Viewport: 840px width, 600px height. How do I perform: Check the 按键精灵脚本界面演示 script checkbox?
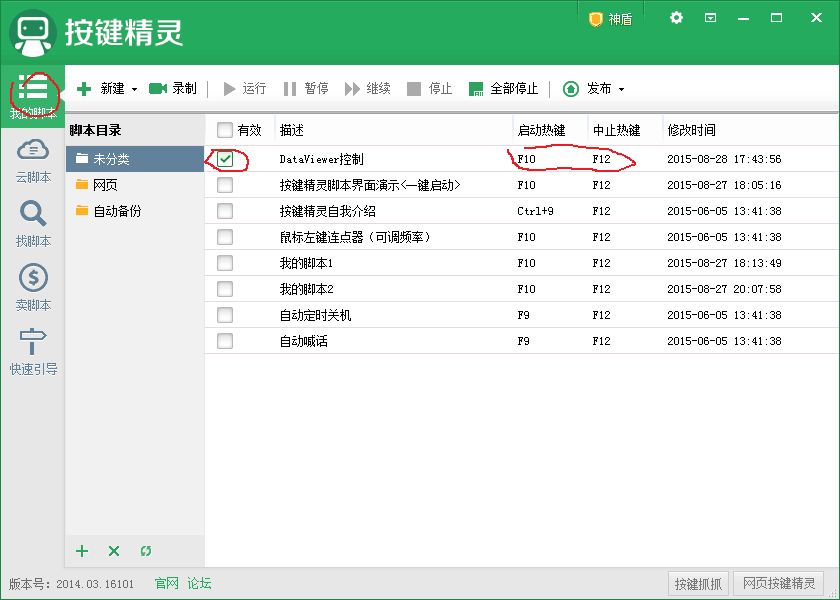pyautogui.click(x=225, y=185)
